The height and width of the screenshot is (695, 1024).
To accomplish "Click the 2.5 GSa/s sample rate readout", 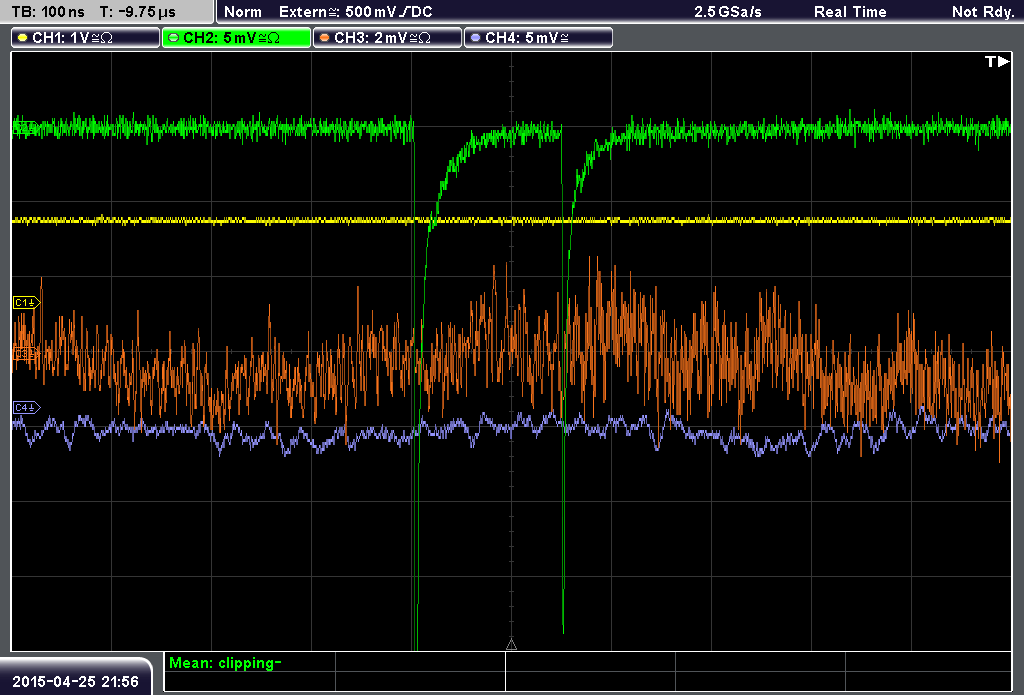I will pyautogui.click(x=728, y=12).
